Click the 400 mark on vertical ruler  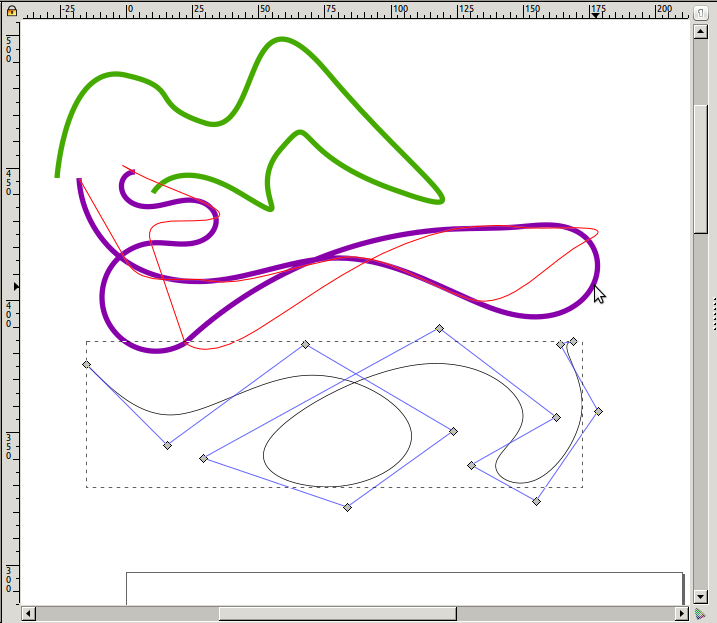[x=10, y=311]
